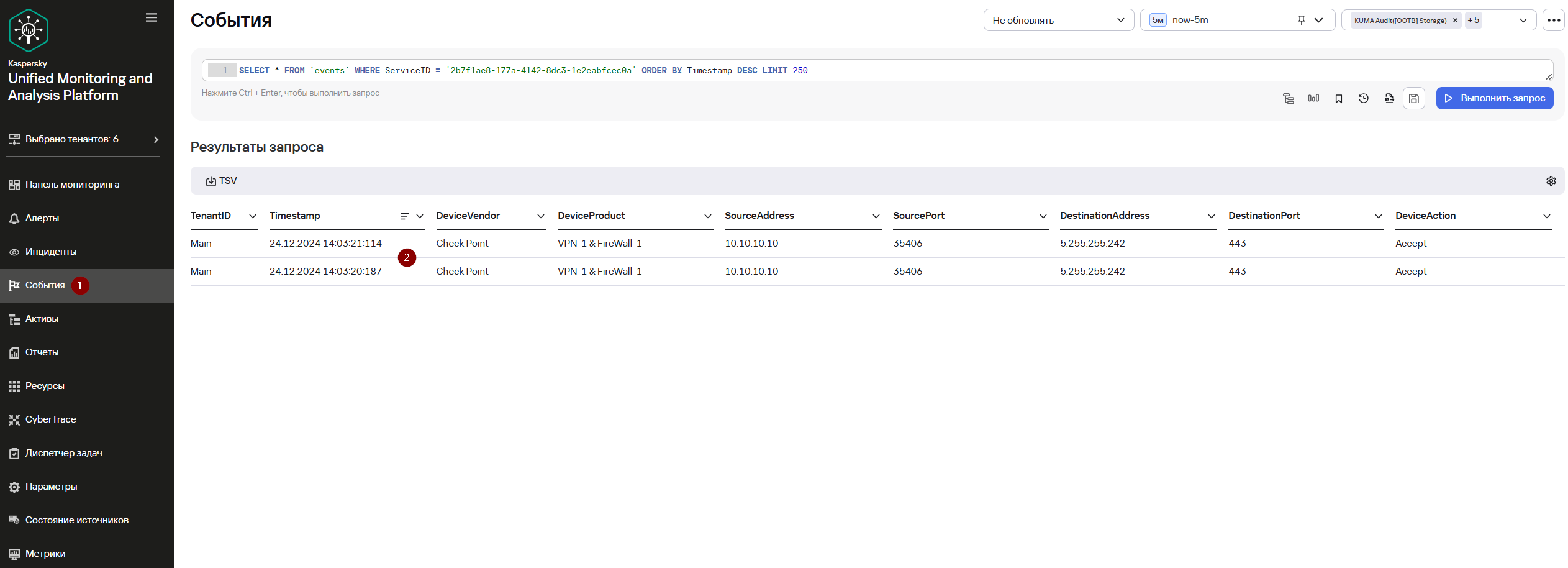
Task: Click into the SQL query input field
Action: (877, 70)
